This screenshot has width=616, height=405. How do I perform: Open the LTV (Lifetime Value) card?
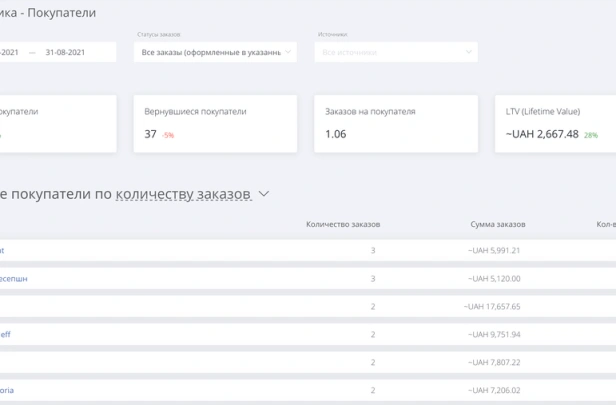coord(555,123)
